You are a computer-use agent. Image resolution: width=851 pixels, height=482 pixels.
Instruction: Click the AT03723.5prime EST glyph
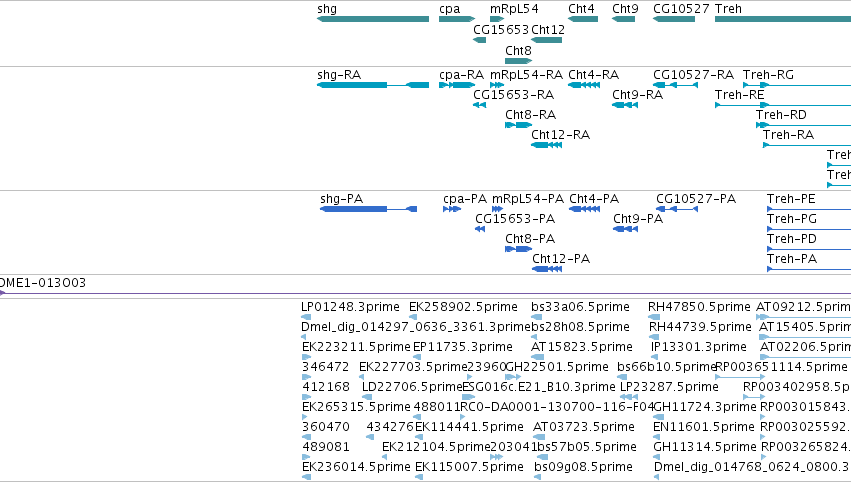coord(538,436)
